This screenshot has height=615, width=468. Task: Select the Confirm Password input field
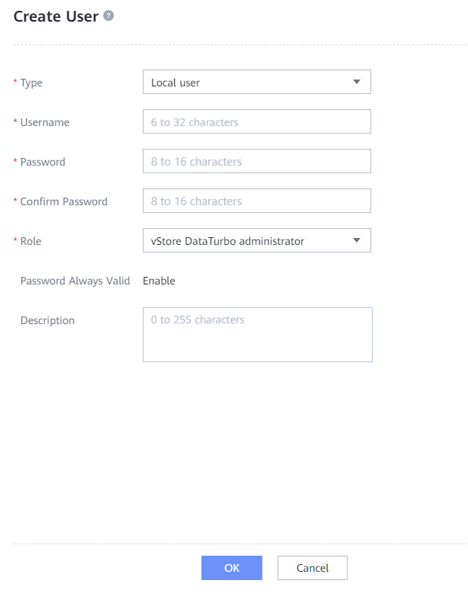[257, 201]
